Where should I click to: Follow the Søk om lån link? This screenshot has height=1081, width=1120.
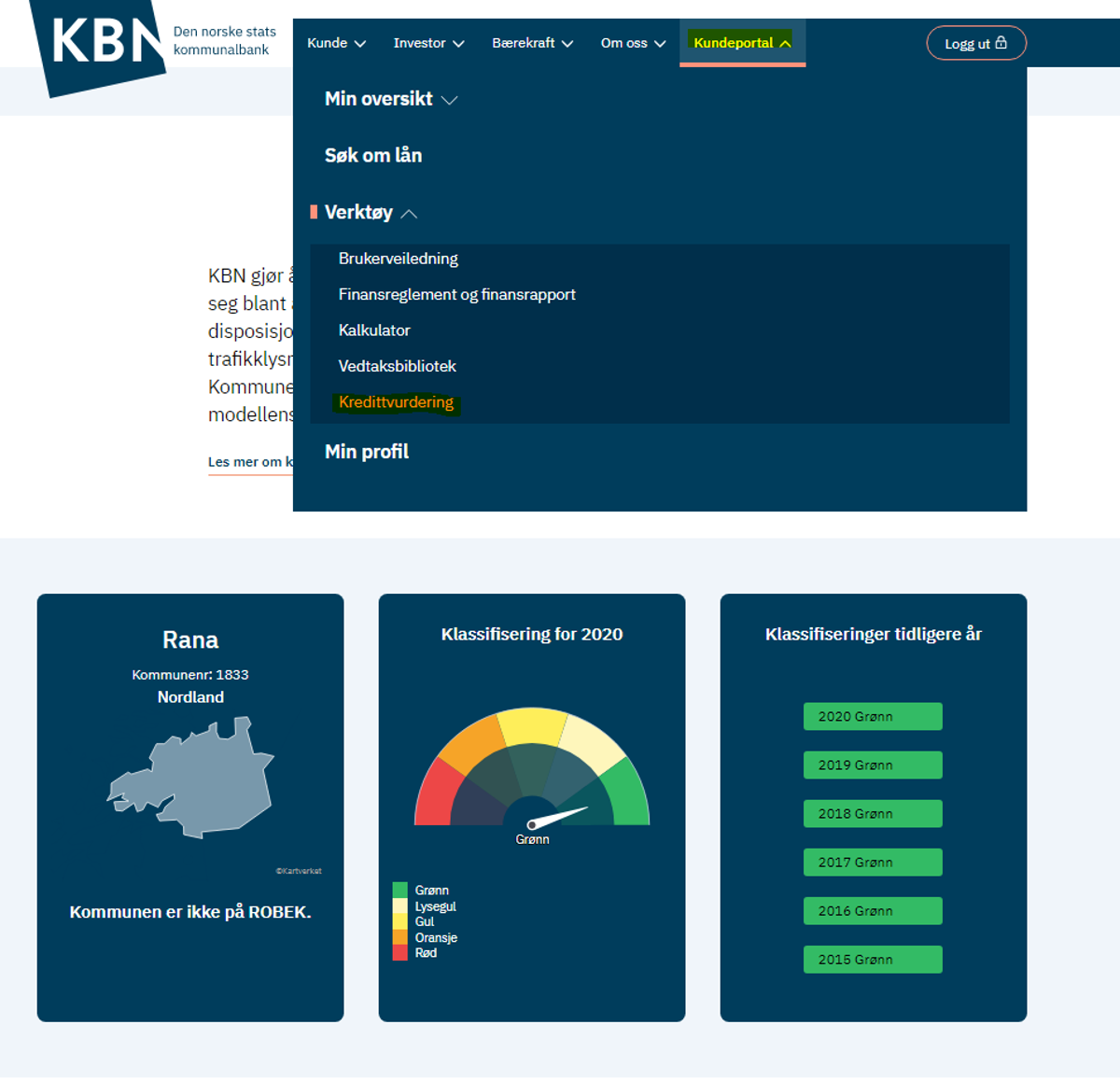[373, 156]
